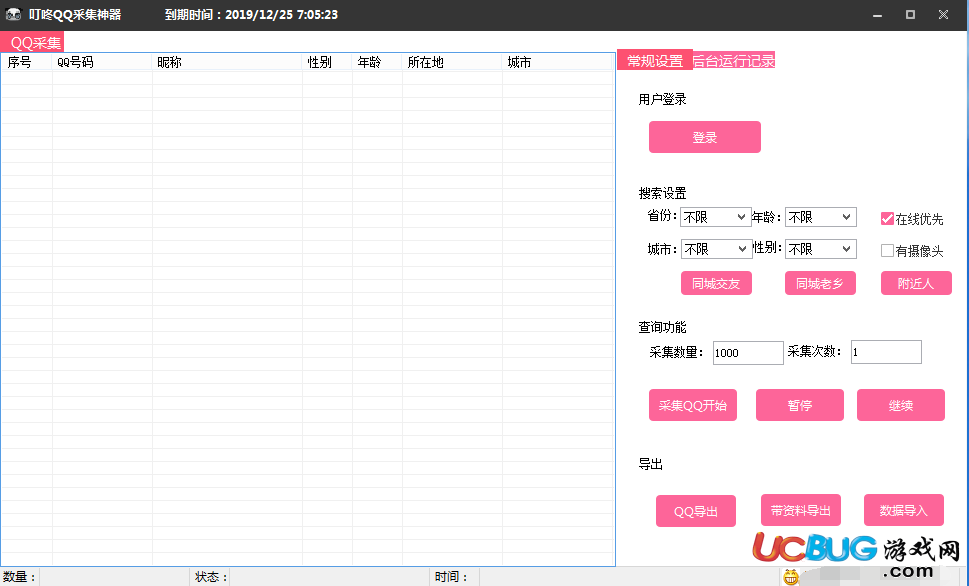Viewport: 969px width, 586px height.
Task: Open the 性别 dropdown
Action: (x=821, y=249)
